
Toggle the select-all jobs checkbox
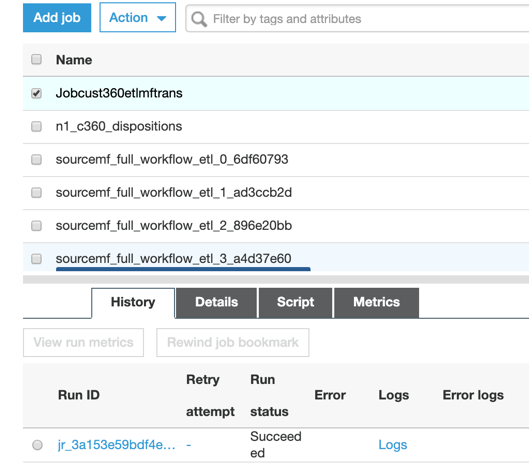(36, 59)
